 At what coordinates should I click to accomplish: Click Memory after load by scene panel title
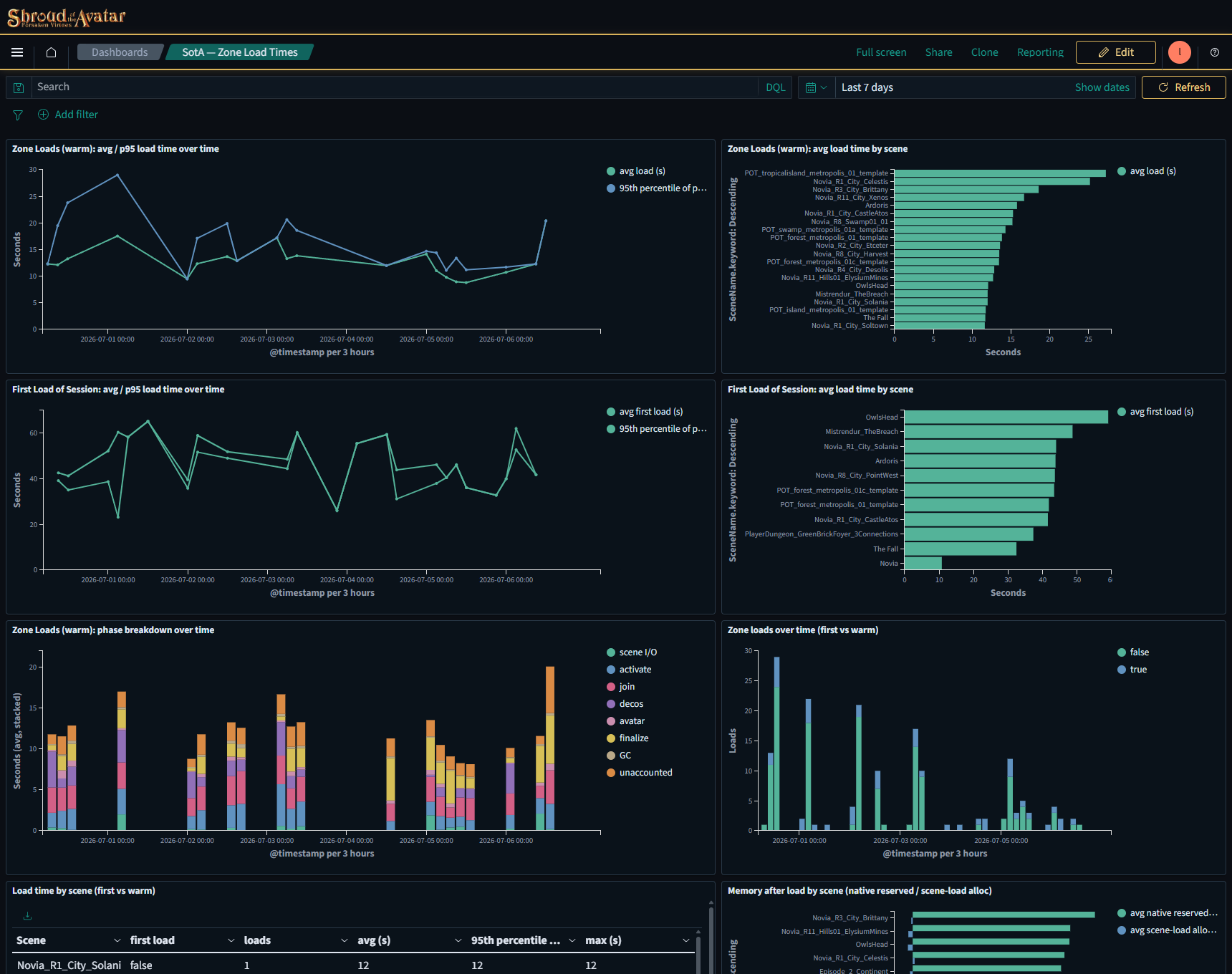(860, 891)
